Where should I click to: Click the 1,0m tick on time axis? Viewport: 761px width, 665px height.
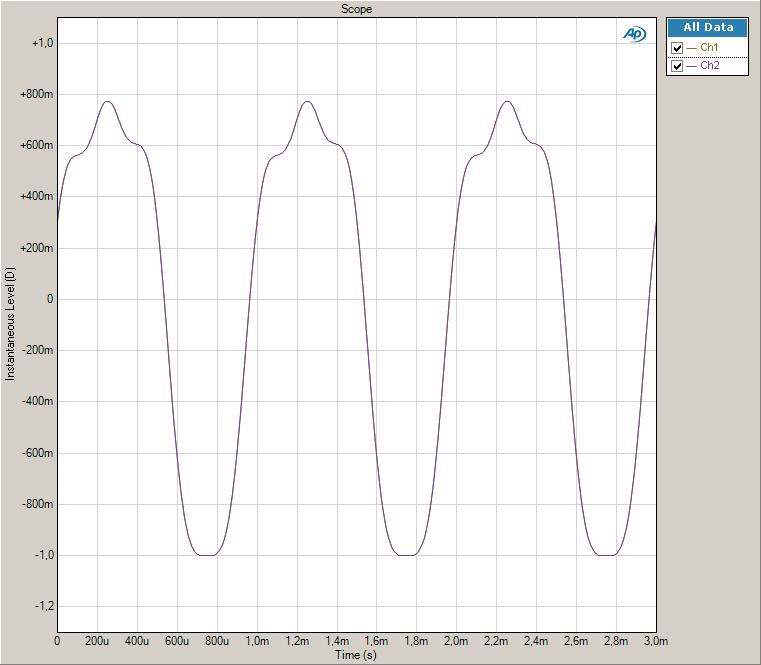click(x=256, y=641)
